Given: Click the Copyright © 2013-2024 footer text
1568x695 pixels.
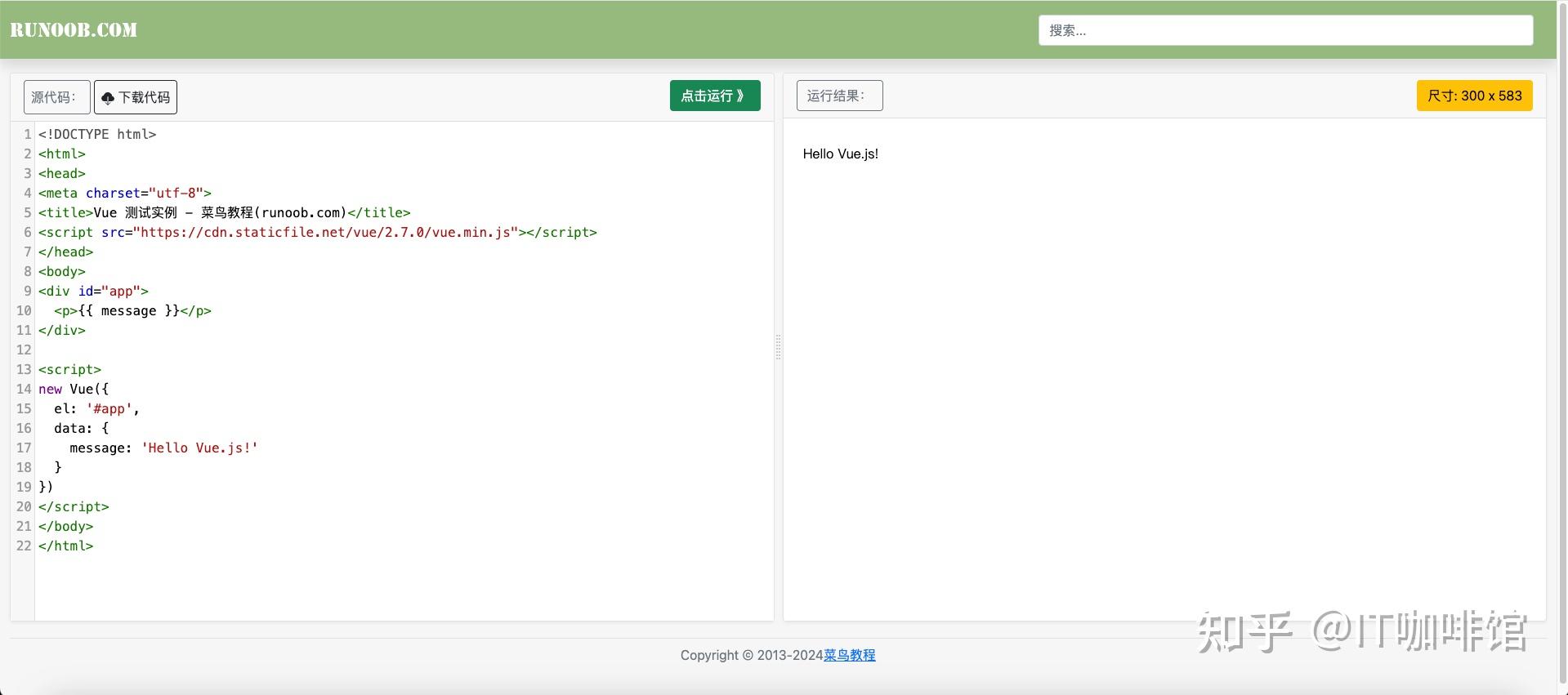Looking at the screenshot, I should [752, 655].
